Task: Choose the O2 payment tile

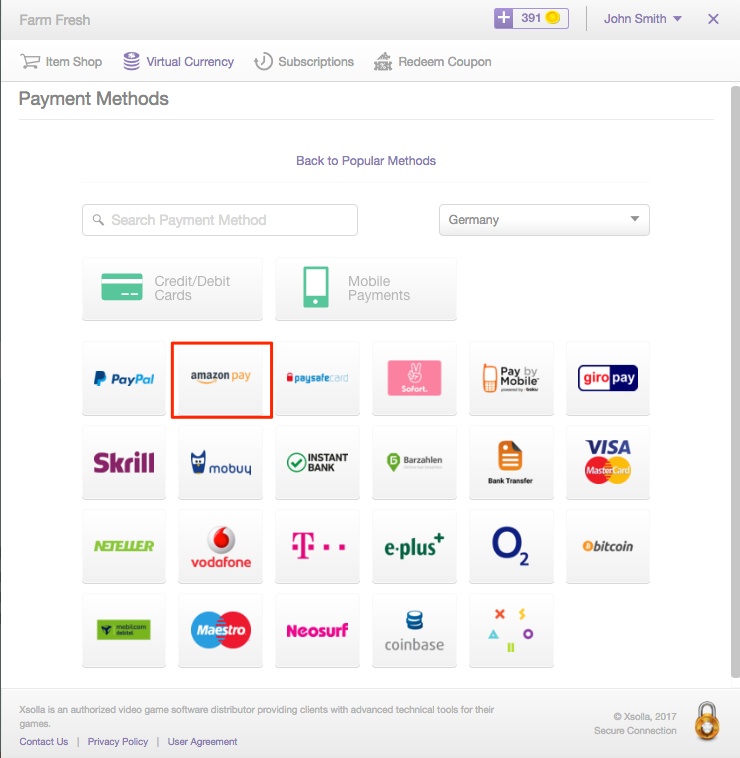Action: (511, 546)
